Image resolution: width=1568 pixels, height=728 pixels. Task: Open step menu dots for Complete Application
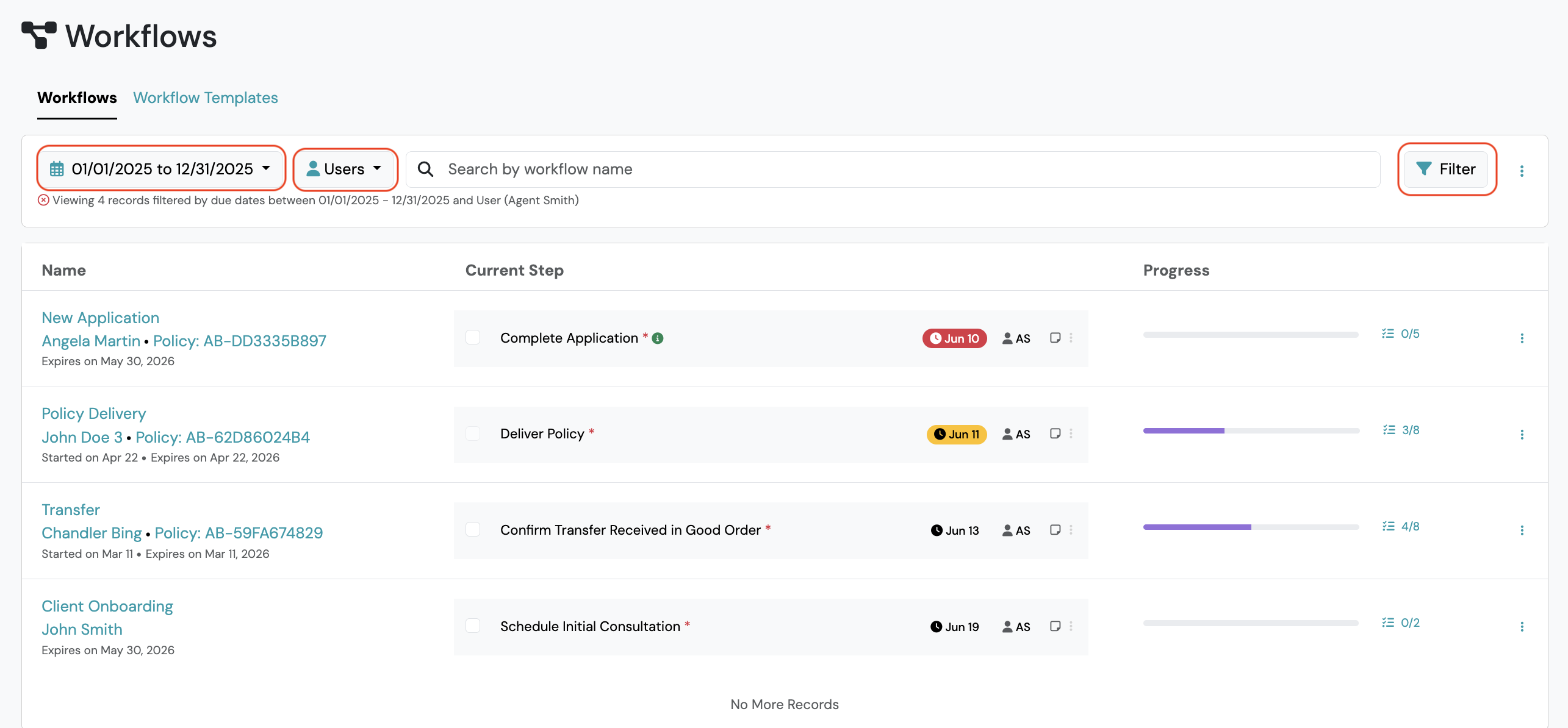[x=1071, y=338]
